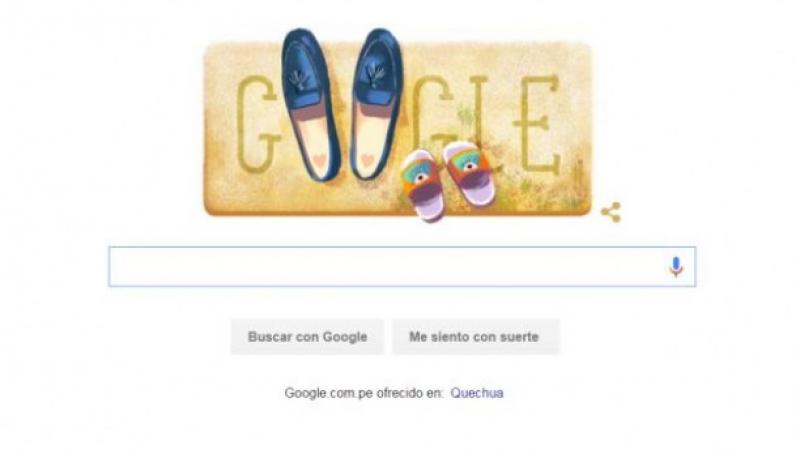800x450 pixels.
Task: Click the Google.com.pe ofrecido en text
Action: click(364, 393)
